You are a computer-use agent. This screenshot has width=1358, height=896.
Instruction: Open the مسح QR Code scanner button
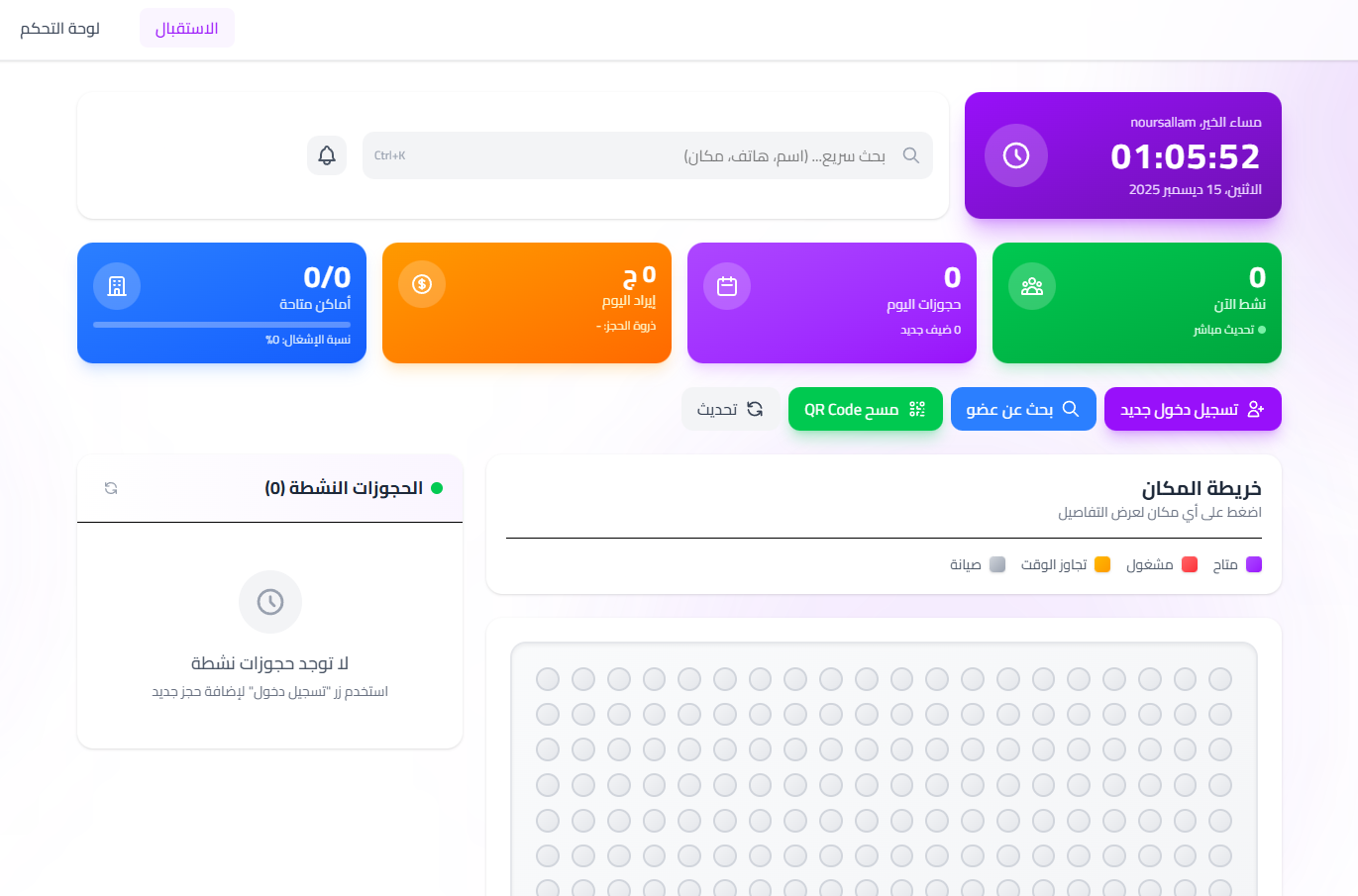(865, 409)
